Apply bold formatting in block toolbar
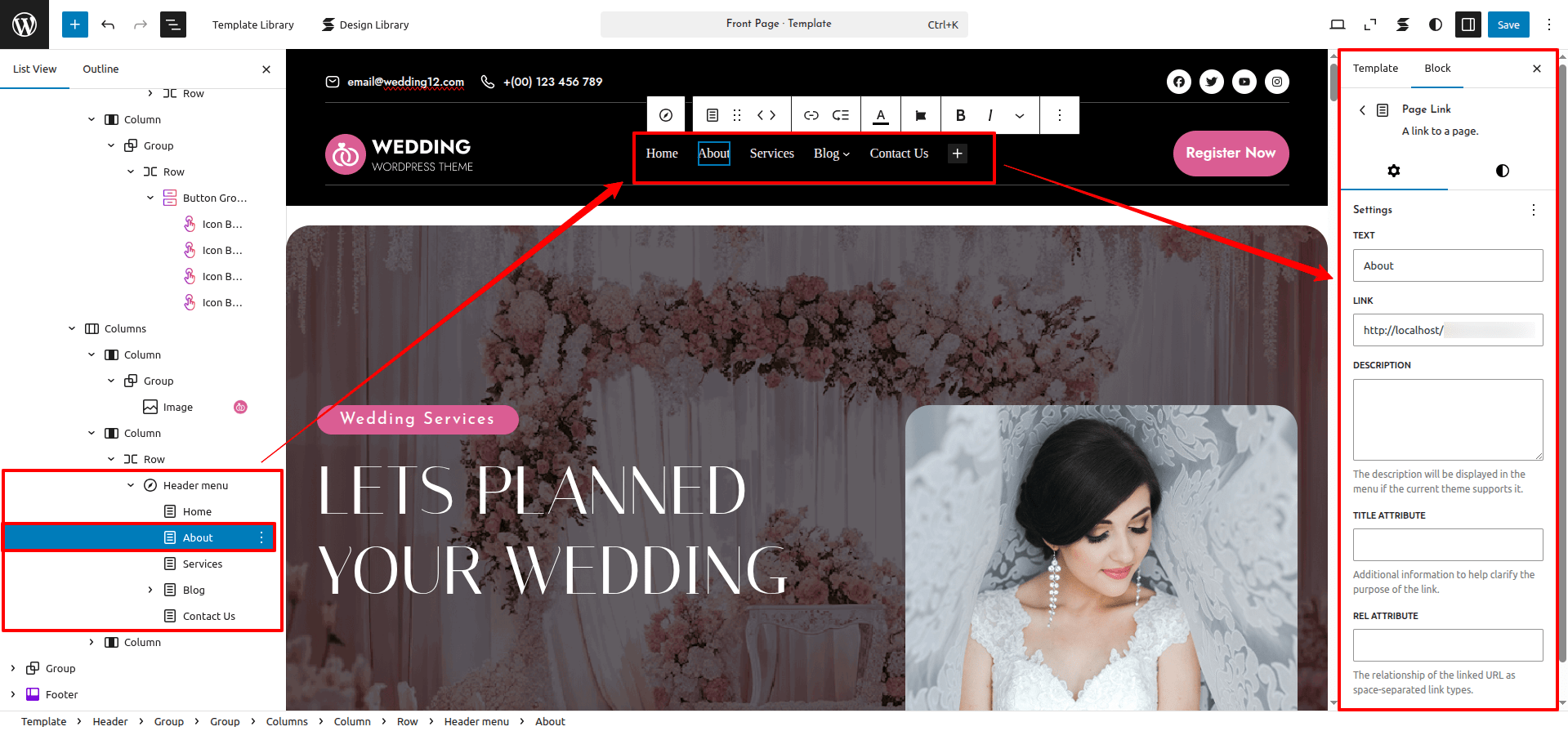The width and height of the screenshot is (1568, 731). (x=960, y=115)
